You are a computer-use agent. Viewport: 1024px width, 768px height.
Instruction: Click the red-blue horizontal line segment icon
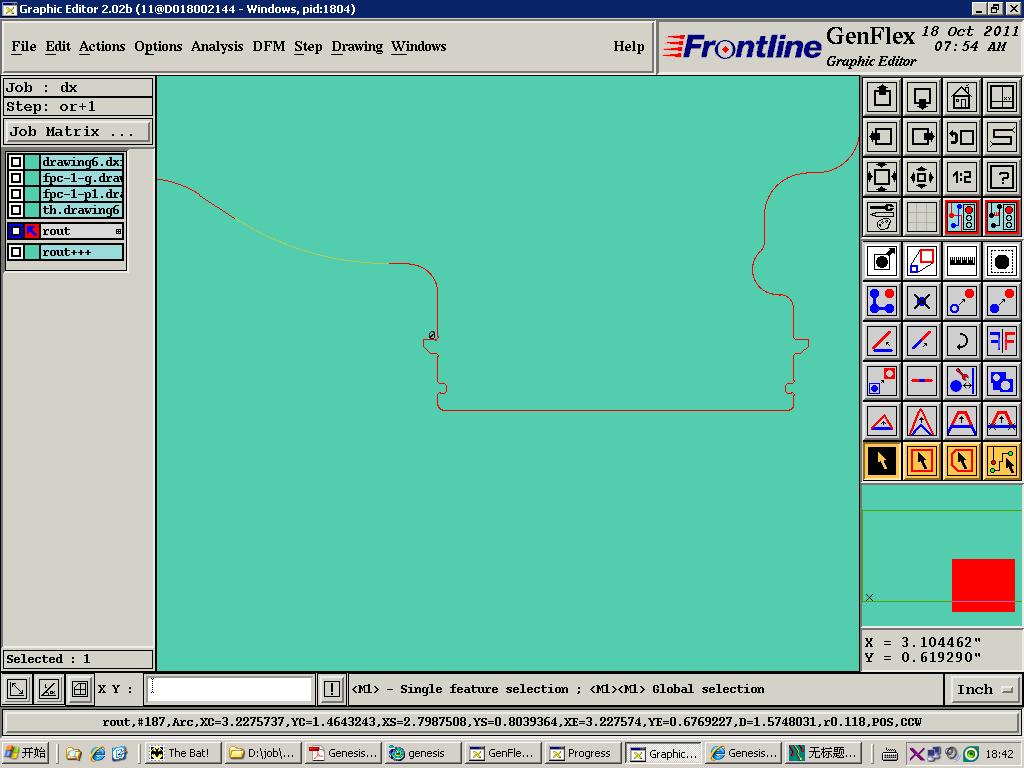(x=922, y=381)
